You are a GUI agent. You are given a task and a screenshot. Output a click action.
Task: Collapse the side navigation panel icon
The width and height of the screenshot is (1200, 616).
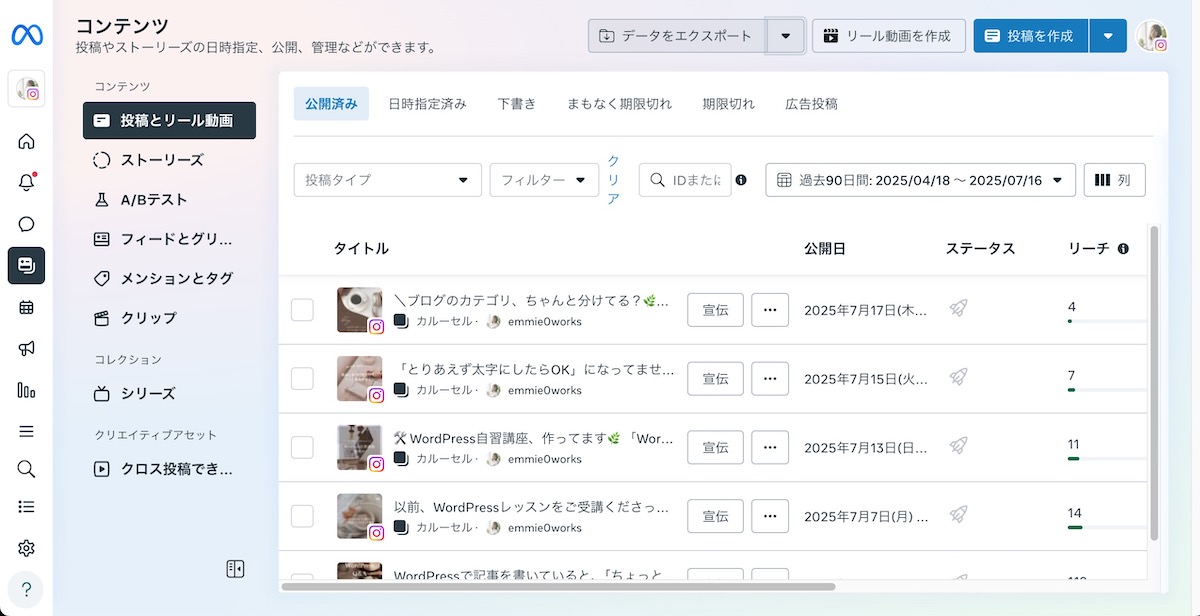coord(235,569)
